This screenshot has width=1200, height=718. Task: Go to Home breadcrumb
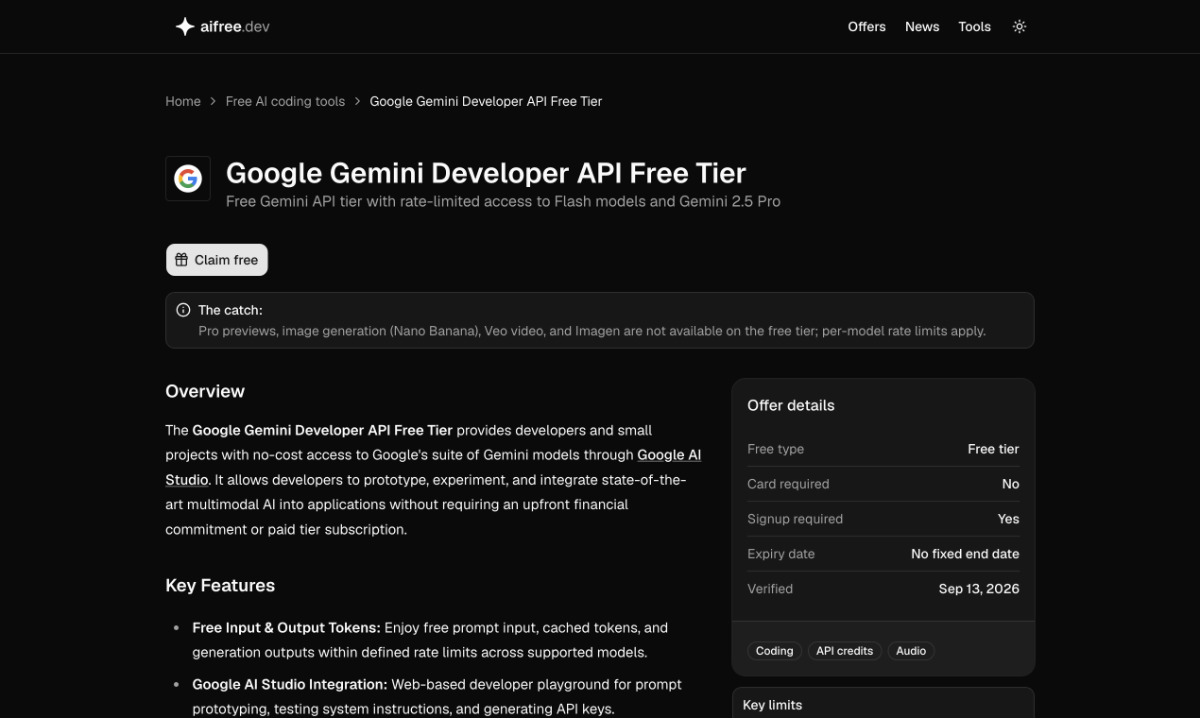tap(183, 101)
